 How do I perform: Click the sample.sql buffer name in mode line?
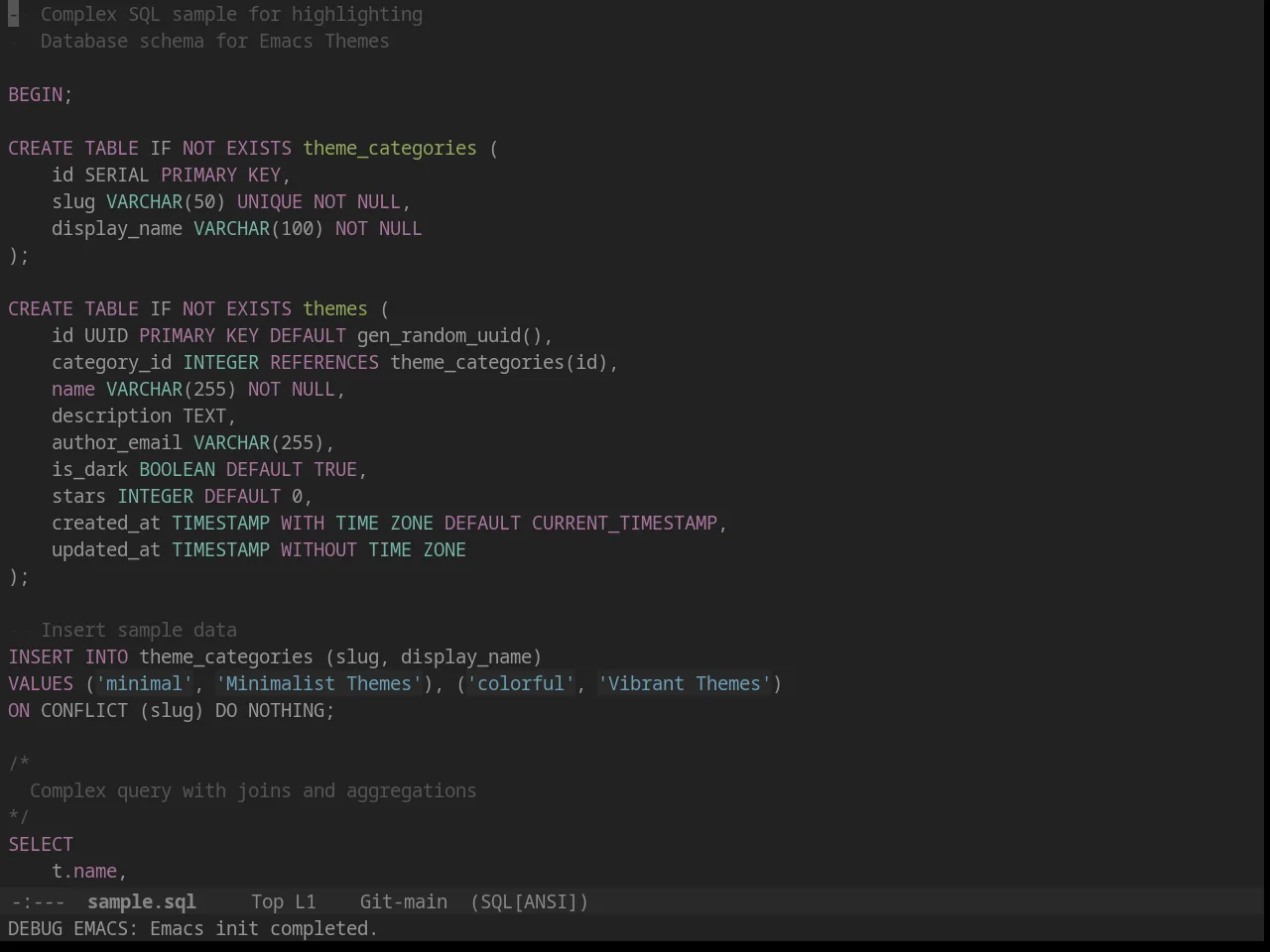pos(142,902)
